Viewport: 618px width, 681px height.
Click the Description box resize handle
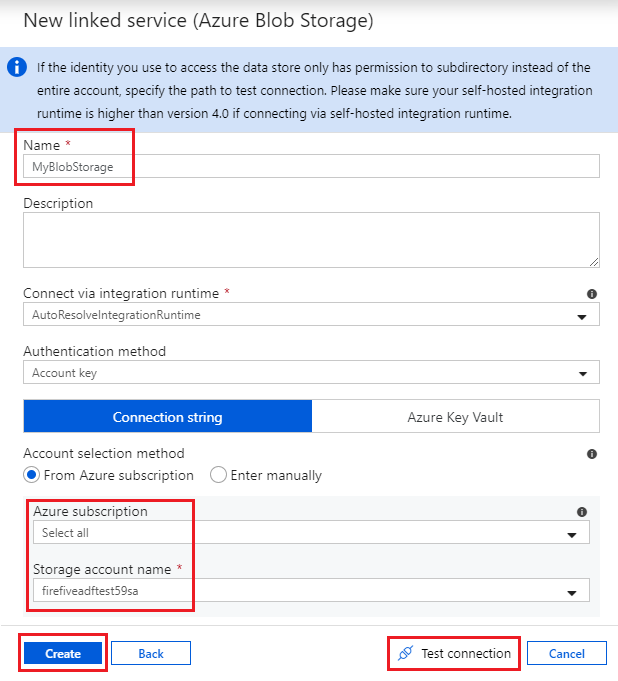point(594,262)
